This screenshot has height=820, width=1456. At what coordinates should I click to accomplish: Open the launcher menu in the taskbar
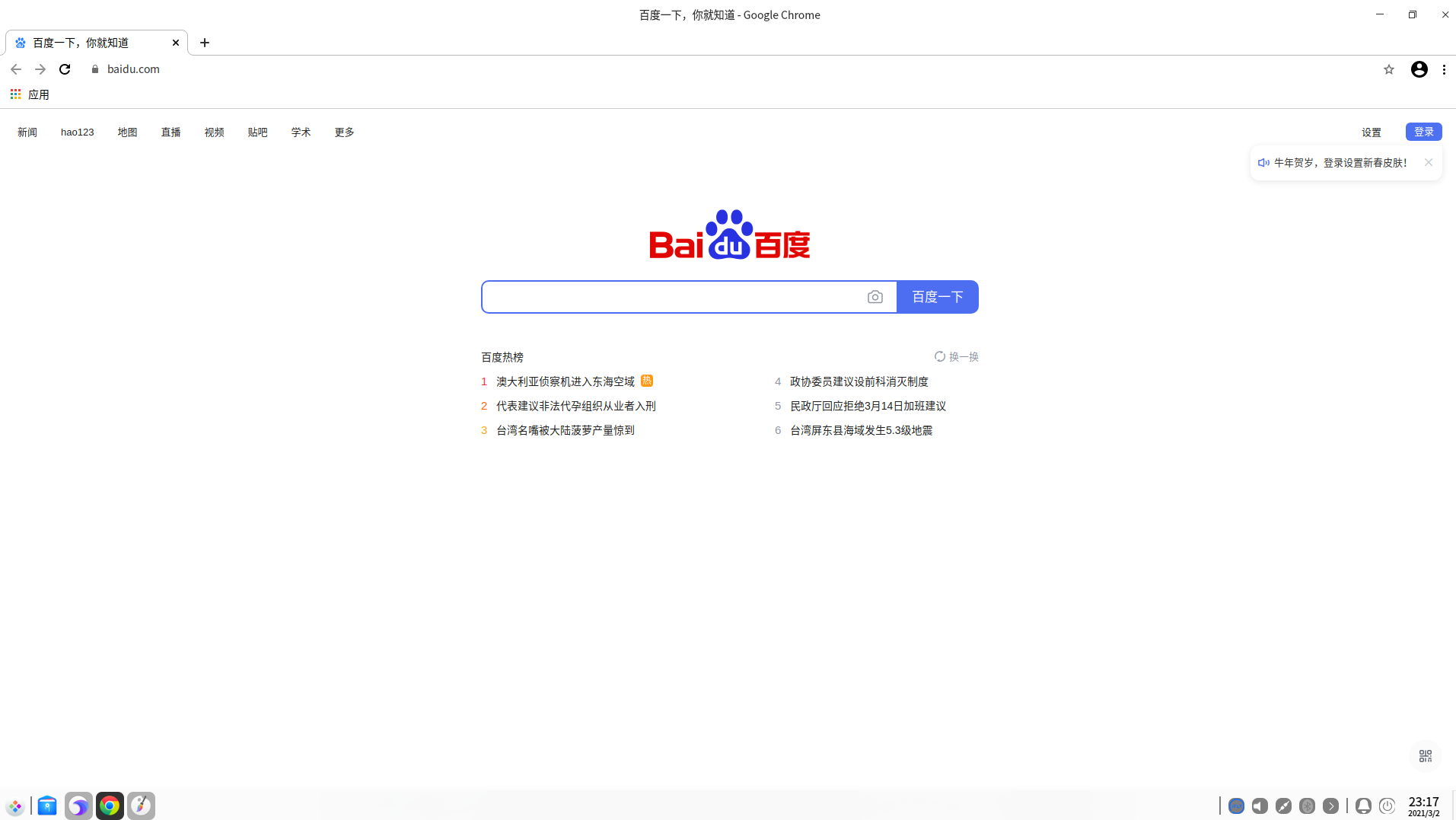[x=15, y=806]
